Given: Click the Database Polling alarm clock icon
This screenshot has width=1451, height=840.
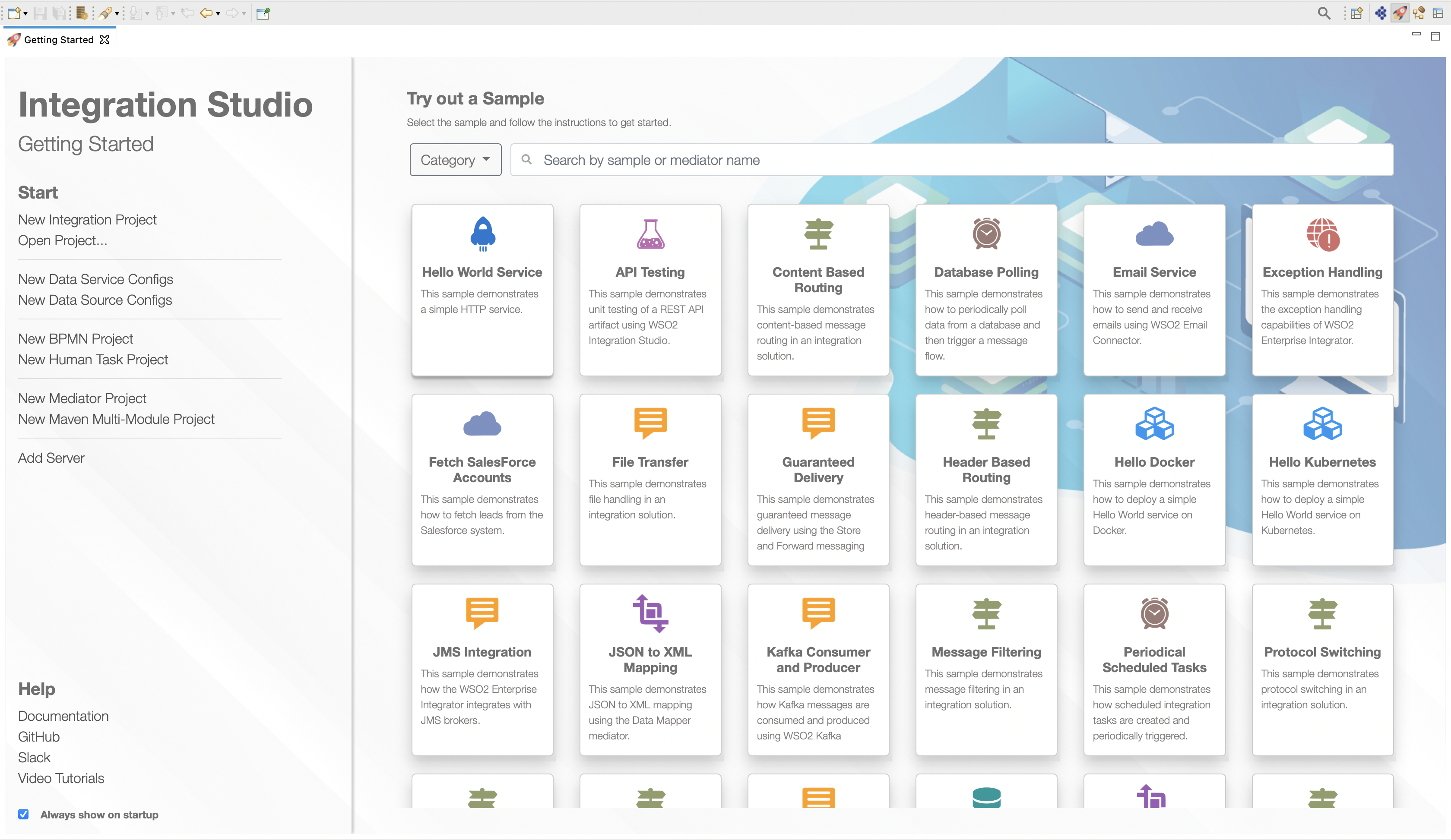Looking at the screenshot, I should 986,234.
